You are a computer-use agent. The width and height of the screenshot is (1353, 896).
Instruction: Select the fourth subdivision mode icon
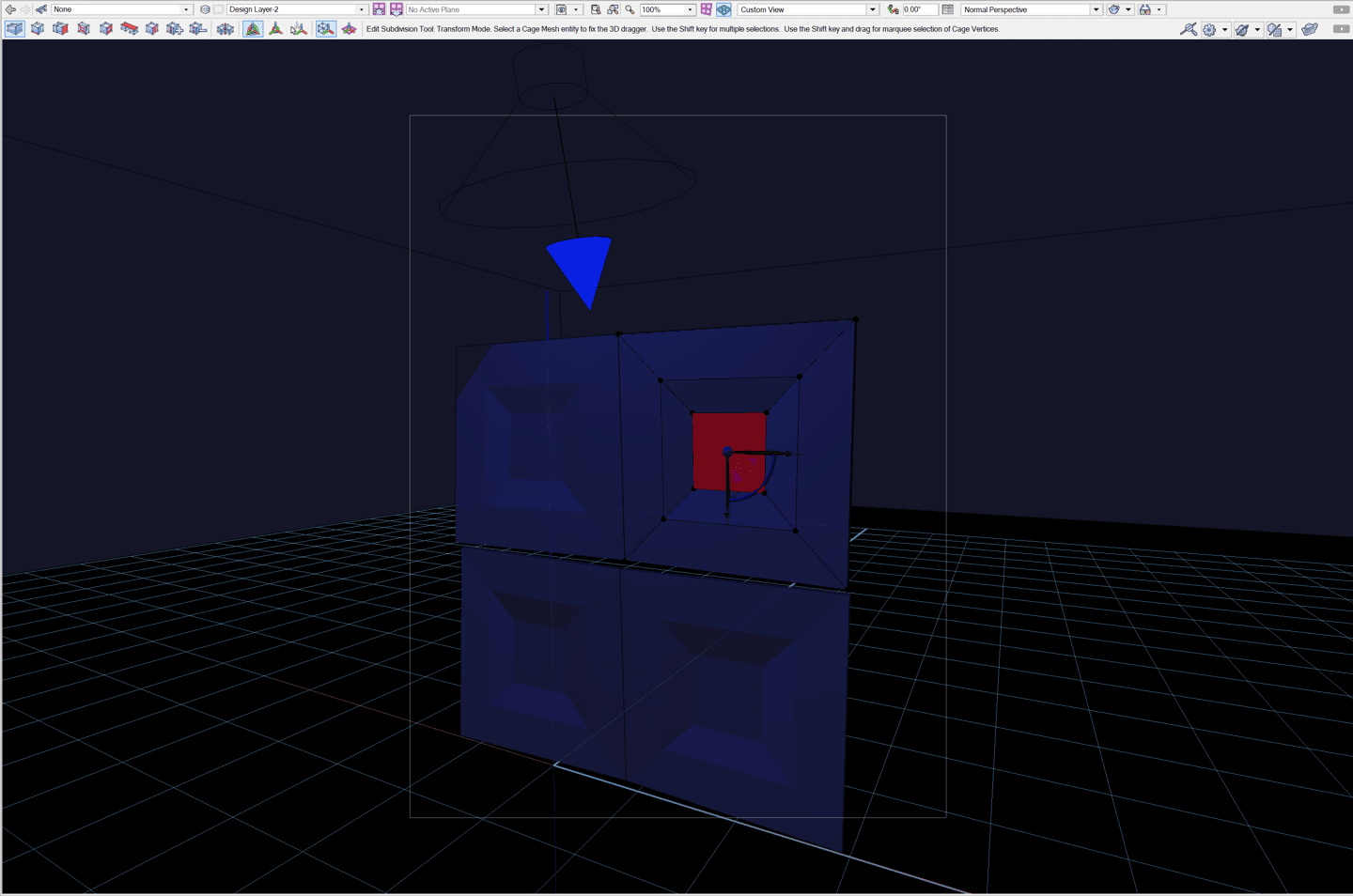[84, 29]
